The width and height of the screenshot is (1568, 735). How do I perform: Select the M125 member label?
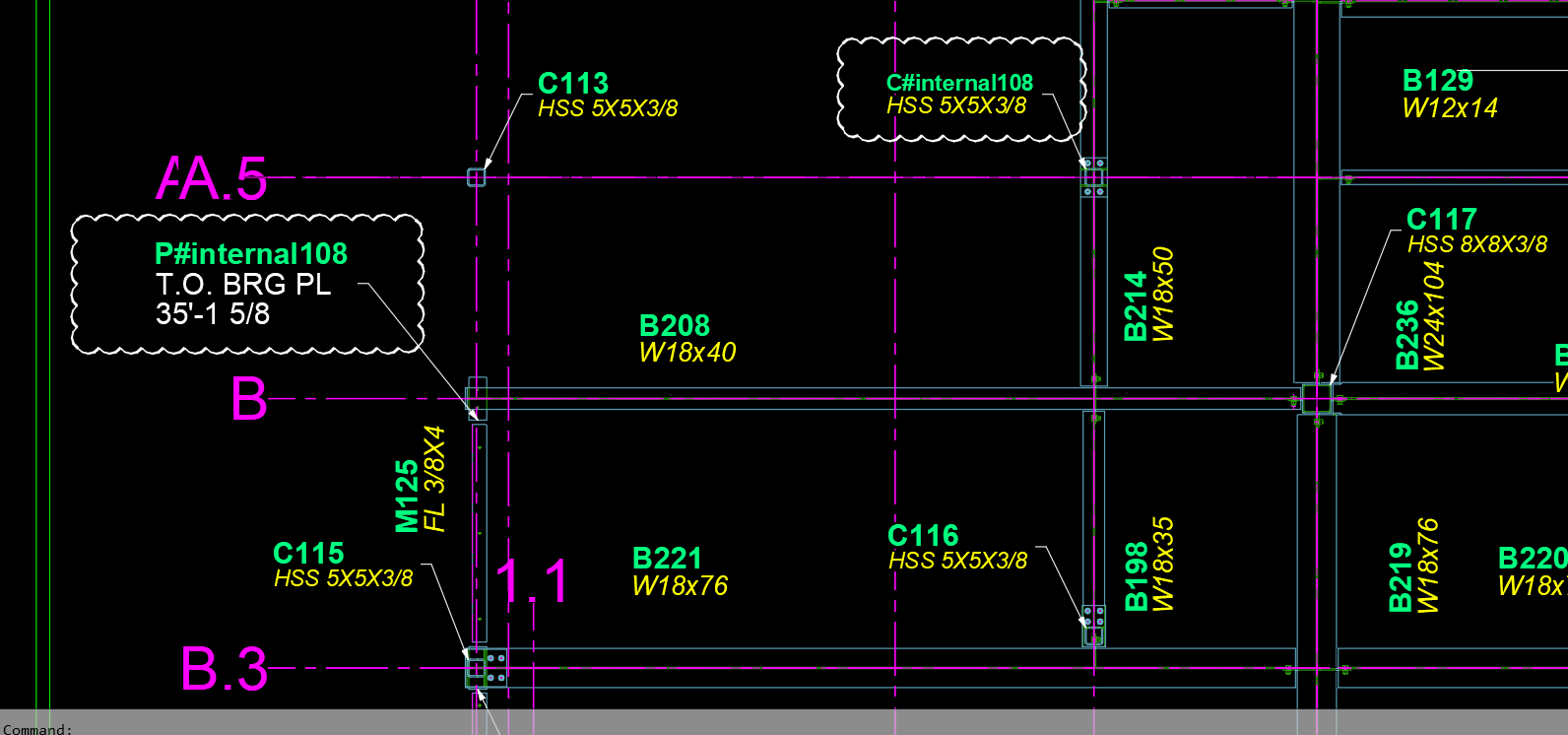coord(407,497)
